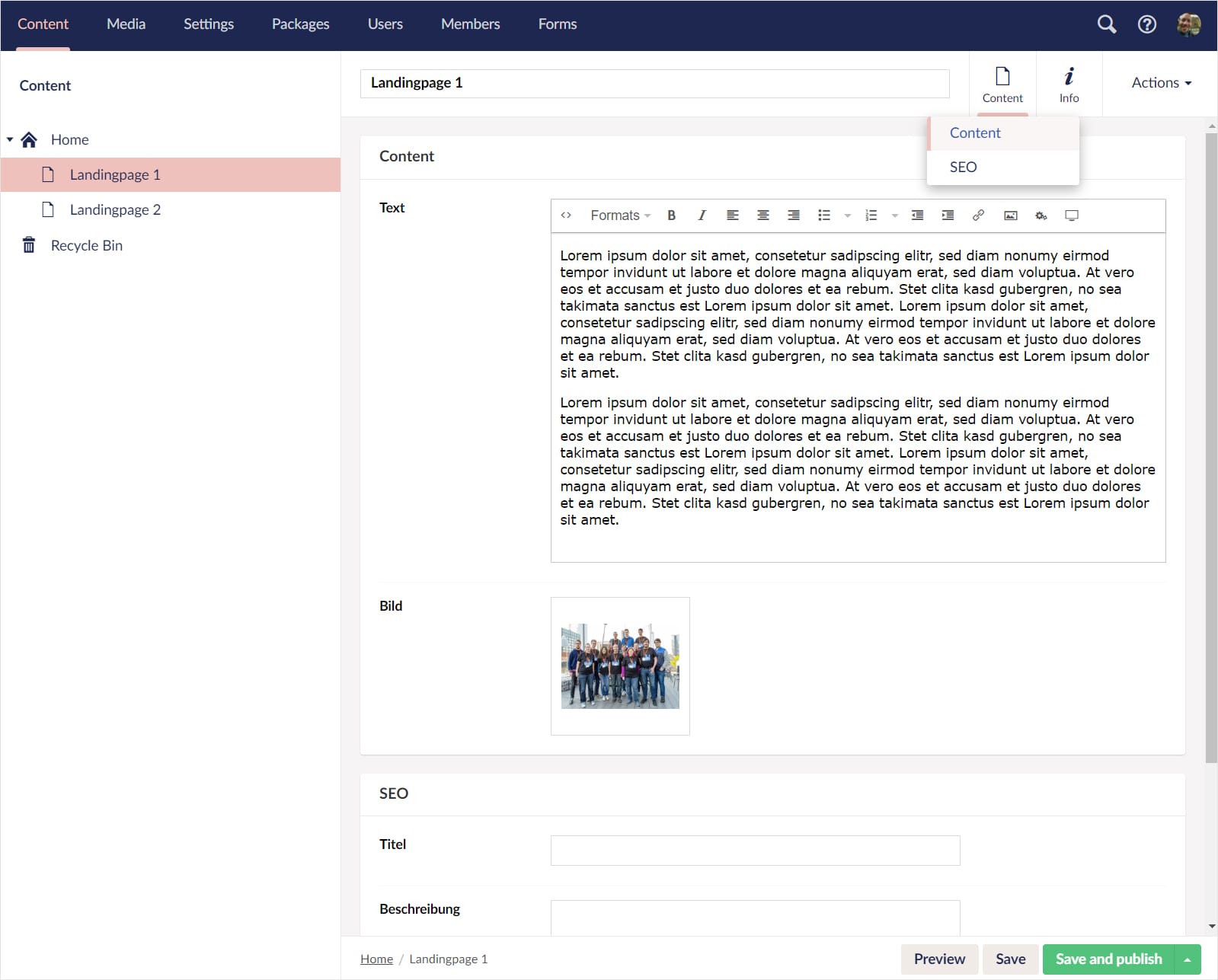Center-align text in the editor

762,215
